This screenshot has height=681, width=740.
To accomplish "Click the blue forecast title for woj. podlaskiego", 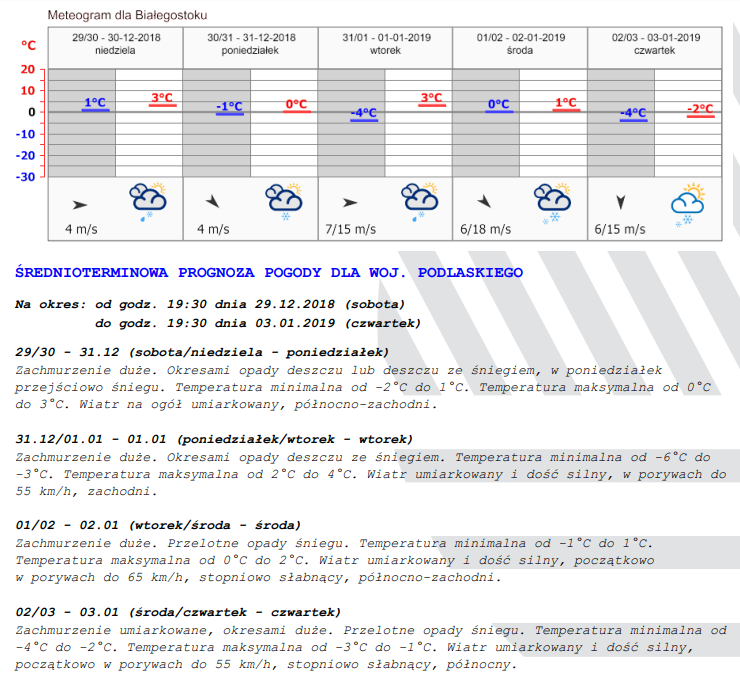I will (269, 272).
